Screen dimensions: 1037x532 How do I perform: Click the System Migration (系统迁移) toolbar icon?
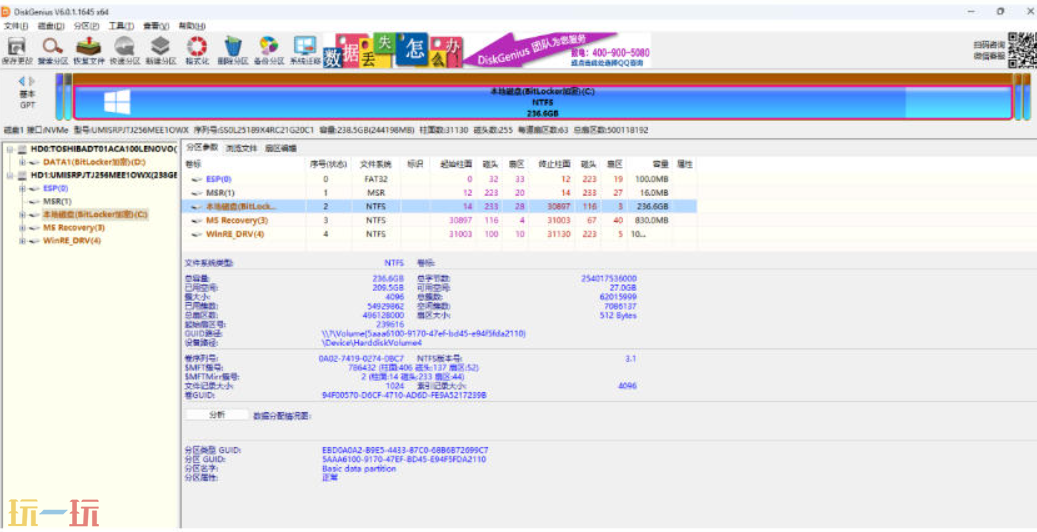[x=305, y=50]
